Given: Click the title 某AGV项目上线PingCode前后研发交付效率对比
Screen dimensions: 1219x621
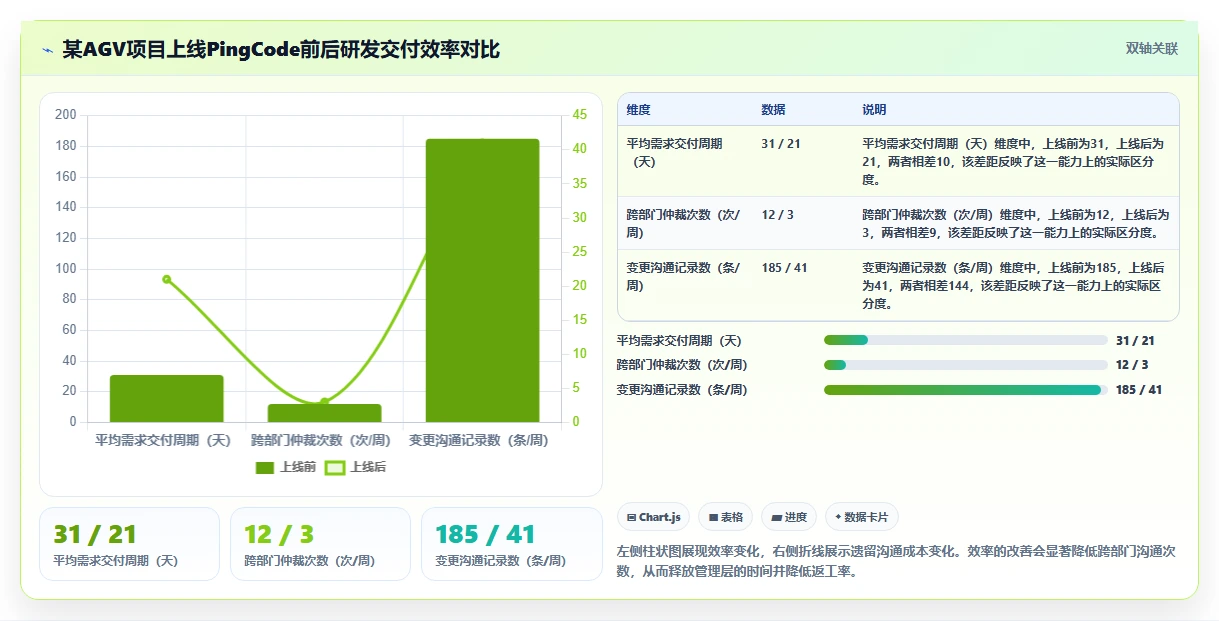Looking at the screenshot, I should [281, 50].
